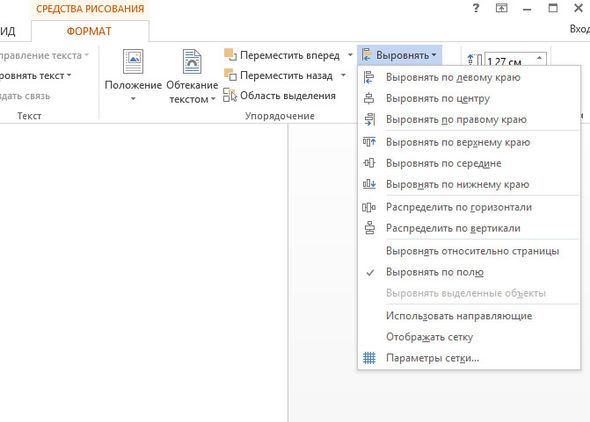Image resolution: width=590 pixels, height=422 pixels.
Task: Open the Положение position dropdown
Action: click(133, 76)
